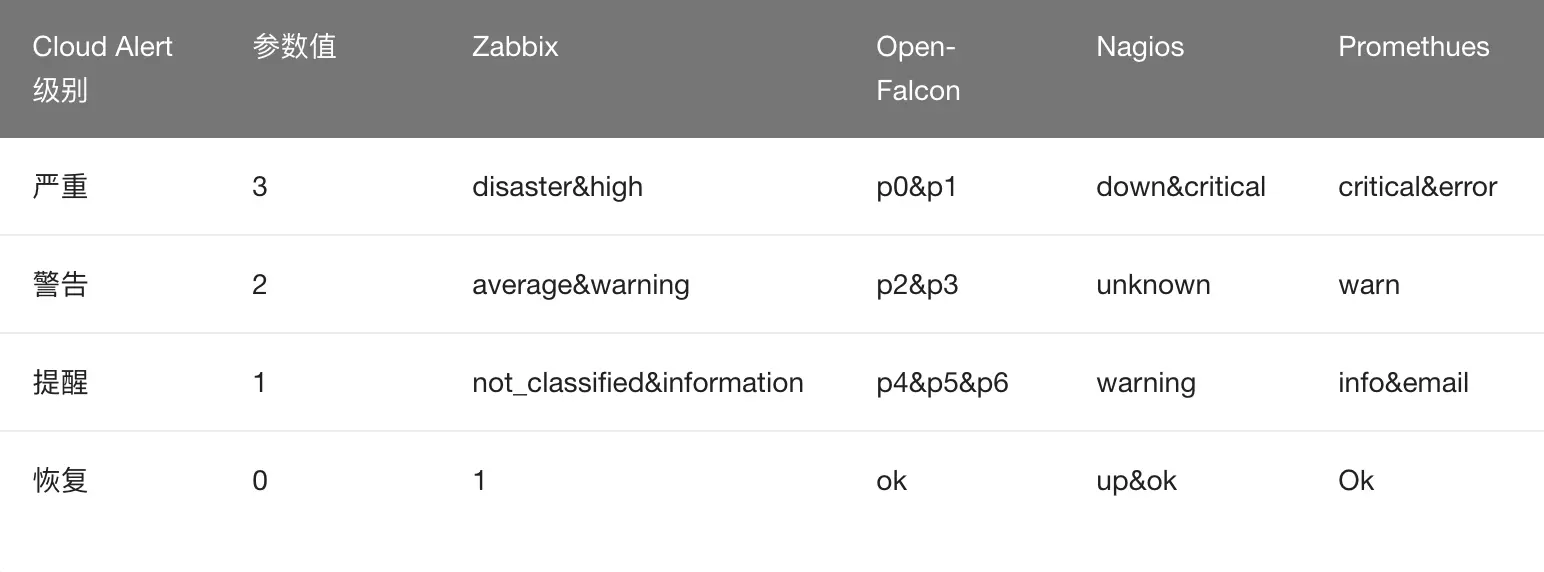Click the disaster&high Zabbix cell
The width and height of the screenshot is (1544, 572).
[x=557, y=187]
